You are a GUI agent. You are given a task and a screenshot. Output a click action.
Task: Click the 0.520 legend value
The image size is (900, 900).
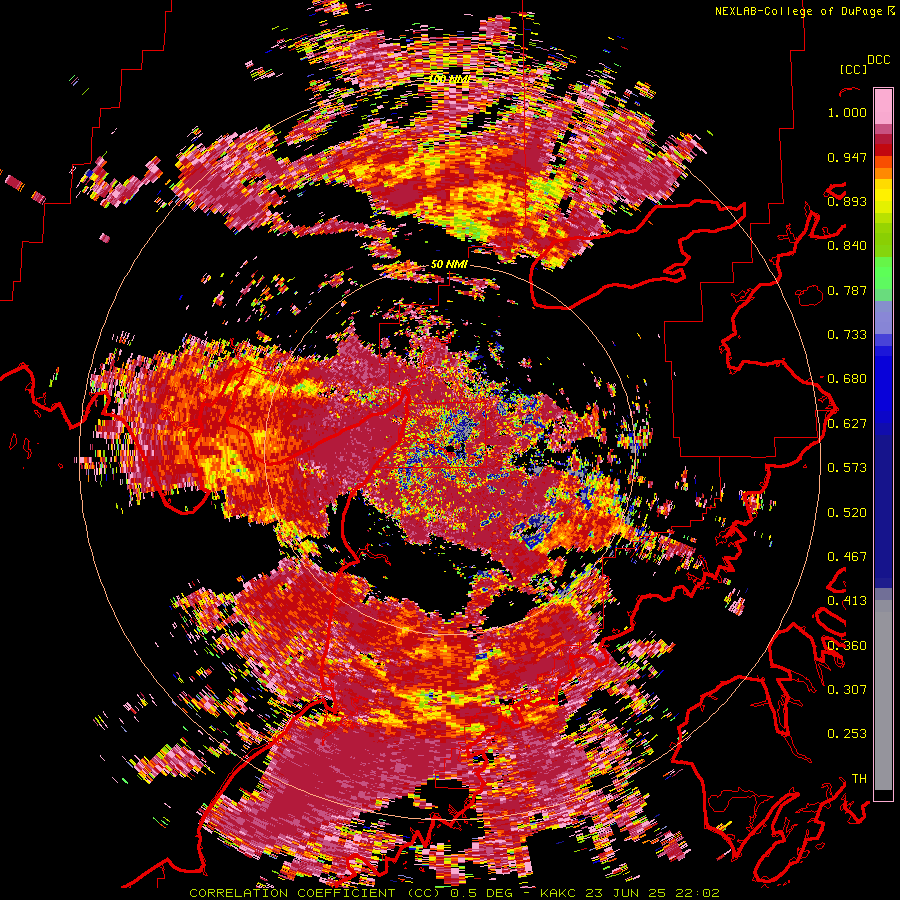(x=847, y=513)
